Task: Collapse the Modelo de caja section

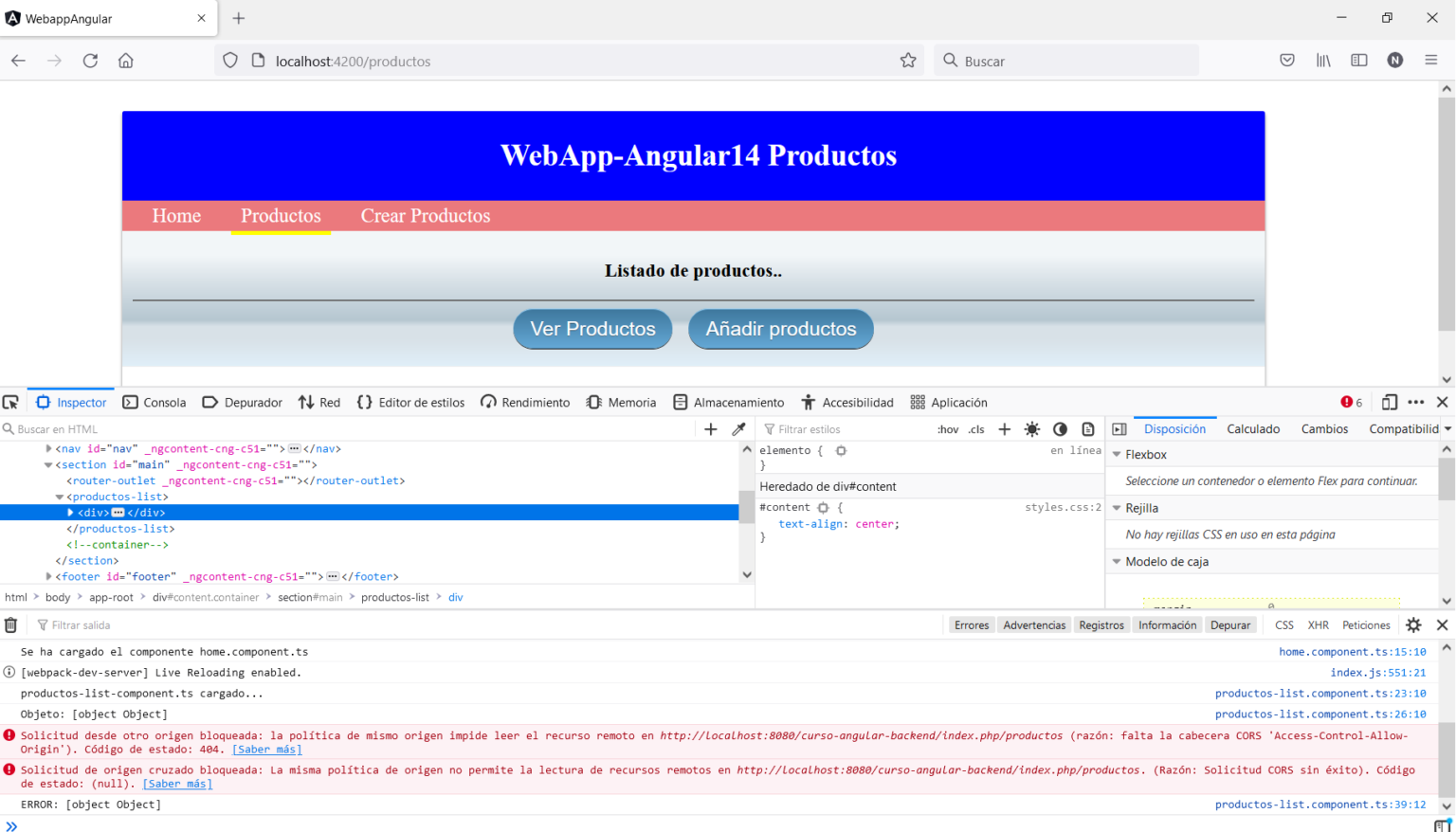Action: click(1117, 561)
